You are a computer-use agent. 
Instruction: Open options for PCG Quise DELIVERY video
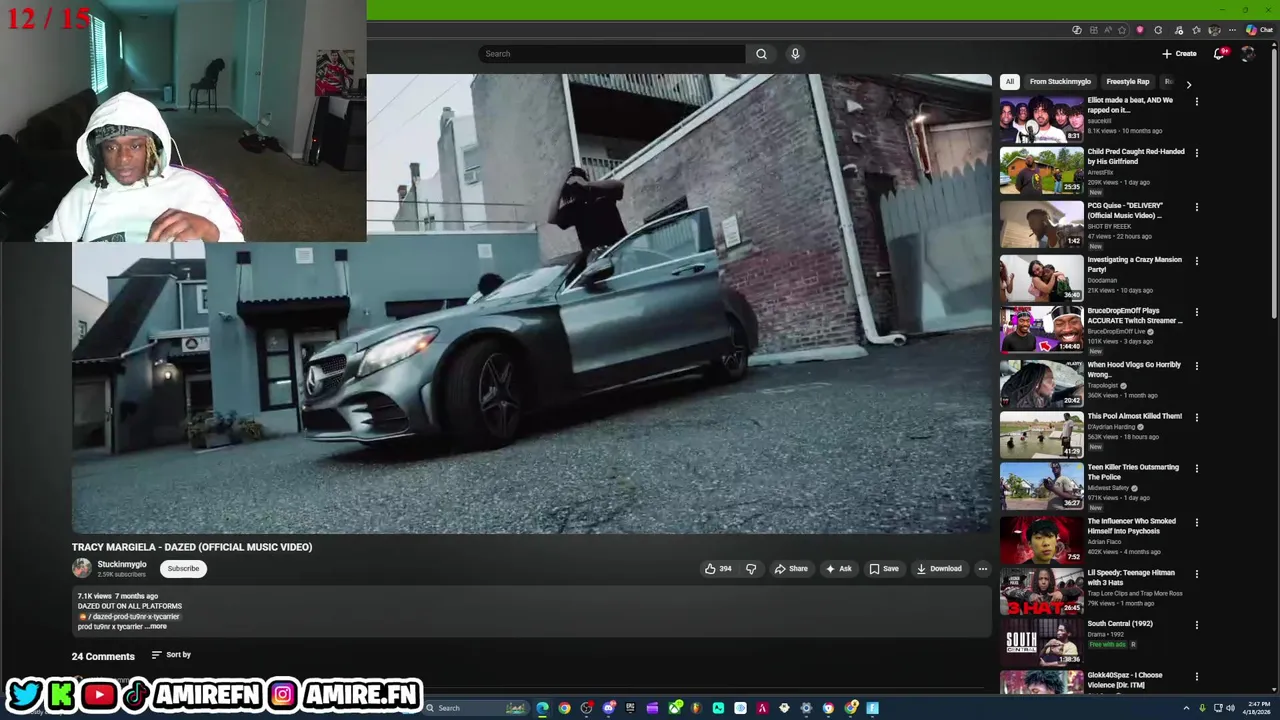1196,207
